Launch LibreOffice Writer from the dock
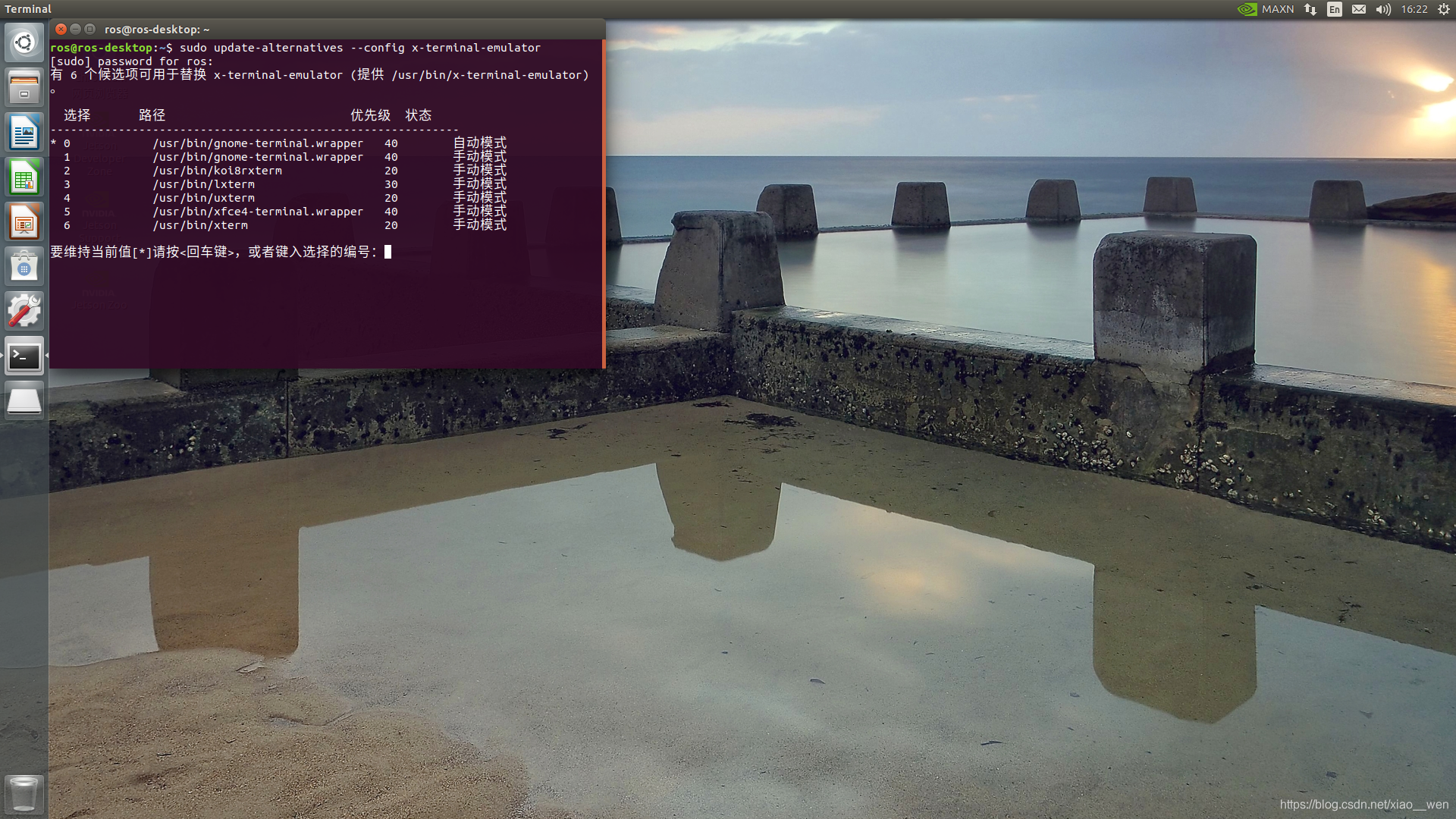 coord(24,133)
